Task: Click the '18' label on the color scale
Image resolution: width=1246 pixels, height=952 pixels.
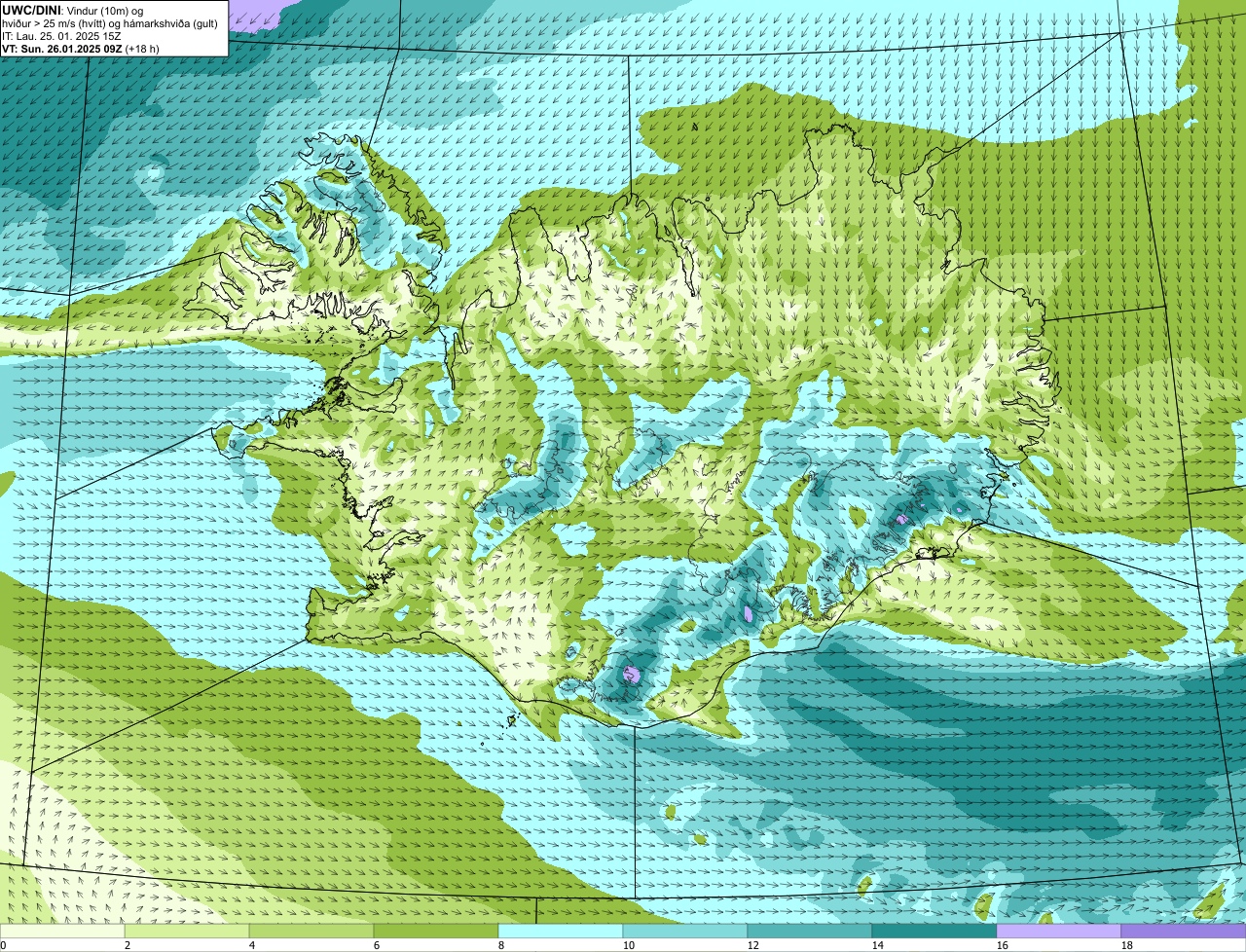Action: coord(1127,945)
